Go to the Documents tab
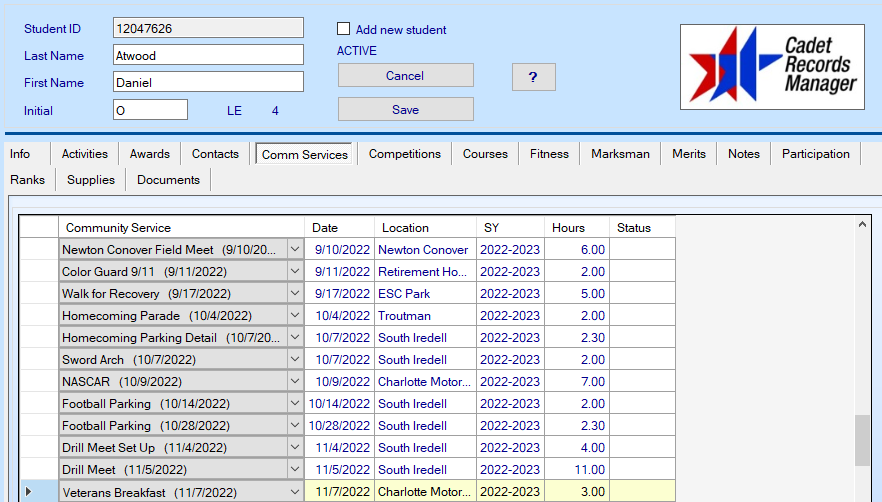882x502 pixels. tap(168, 180)
